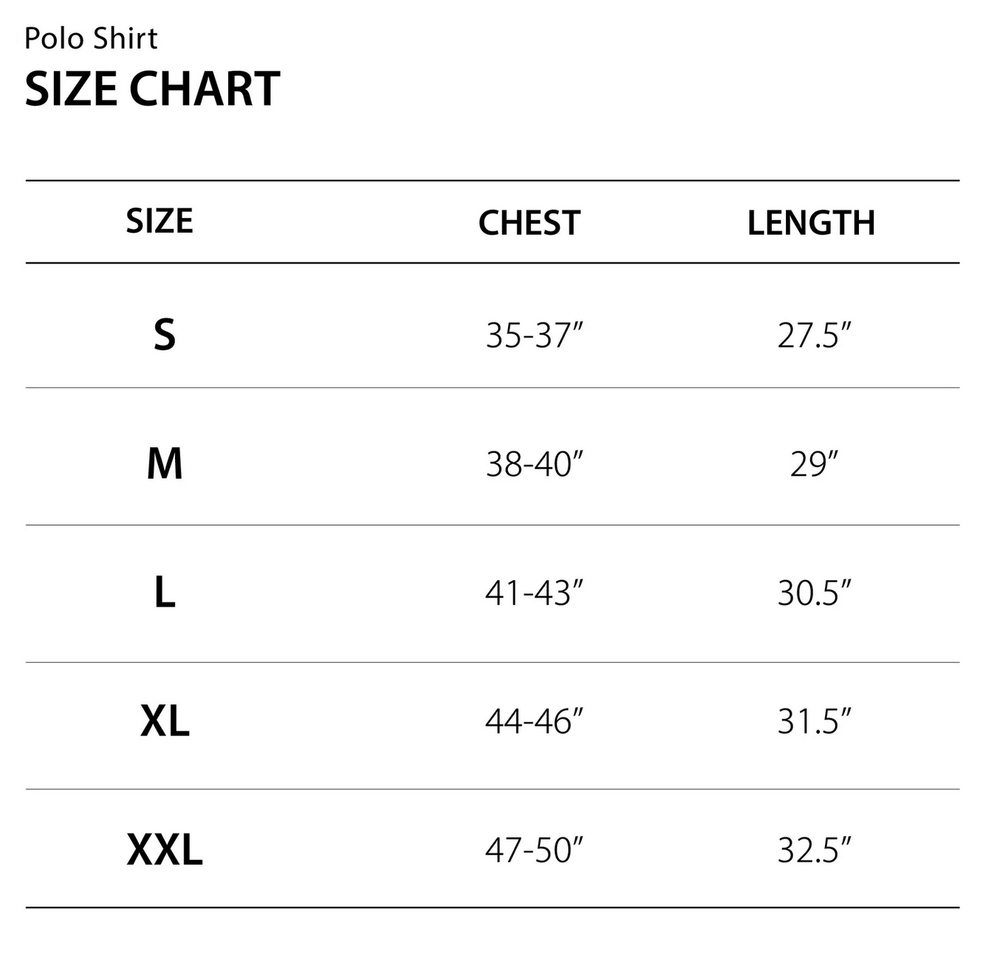1000x965 pixels.
Task: Click chest value 38-40"
Action: tap(534, 464)
